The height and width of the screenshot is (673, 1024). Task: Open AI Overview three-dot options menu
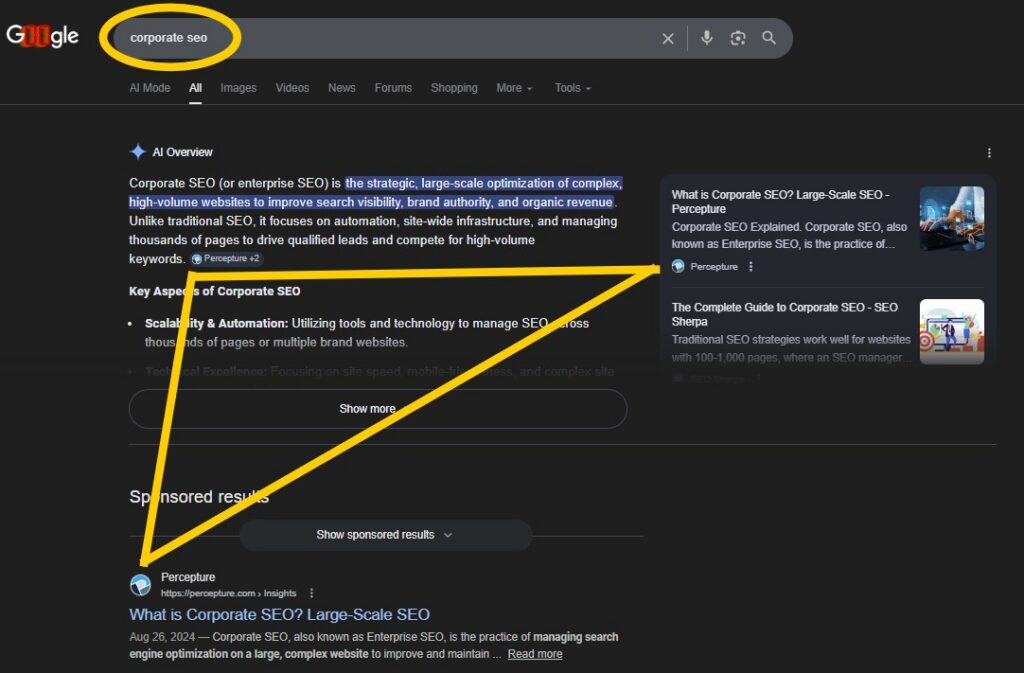(x=989, y=153)
